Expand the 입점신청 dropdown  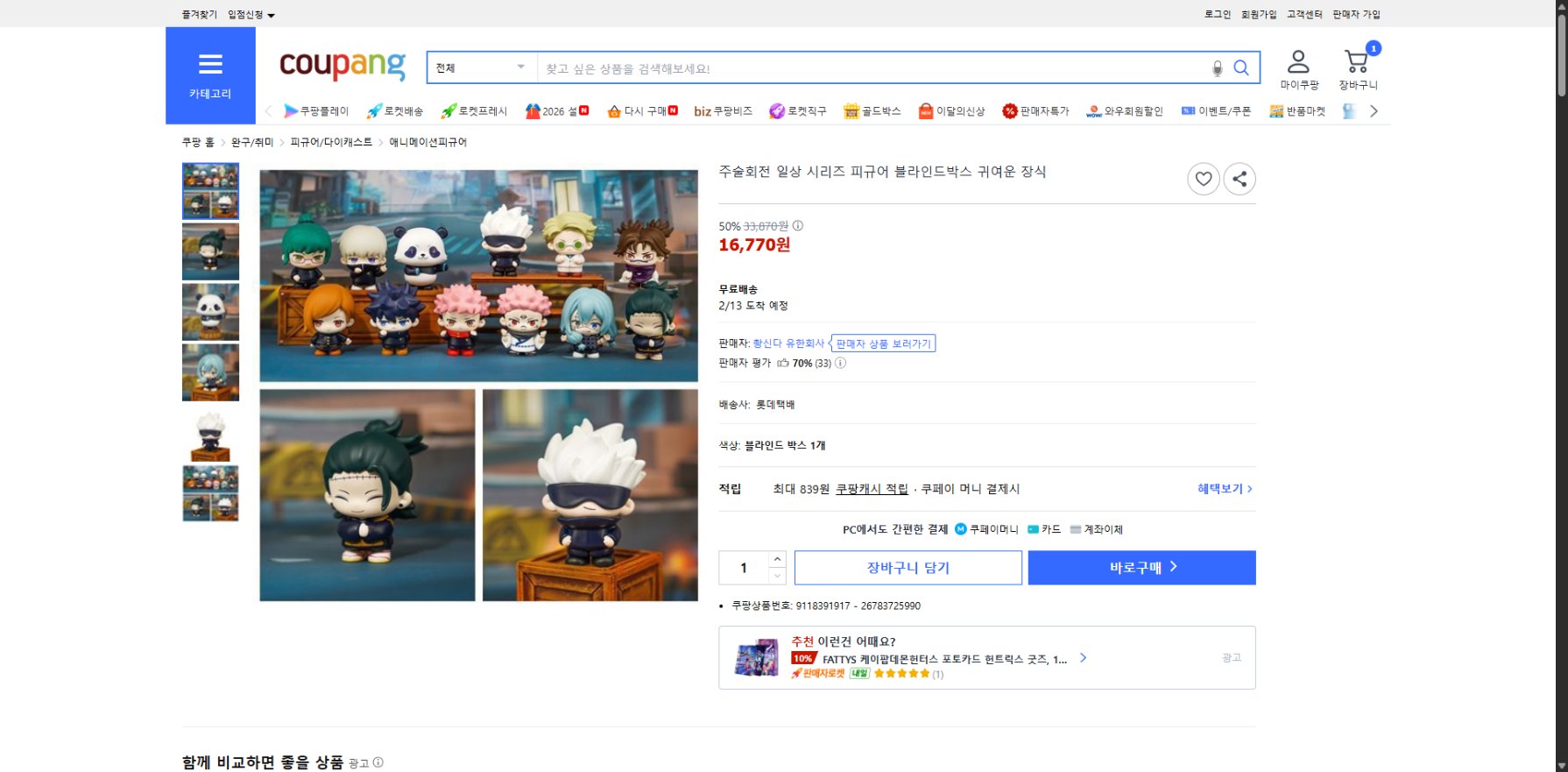[x=251, y=14]
